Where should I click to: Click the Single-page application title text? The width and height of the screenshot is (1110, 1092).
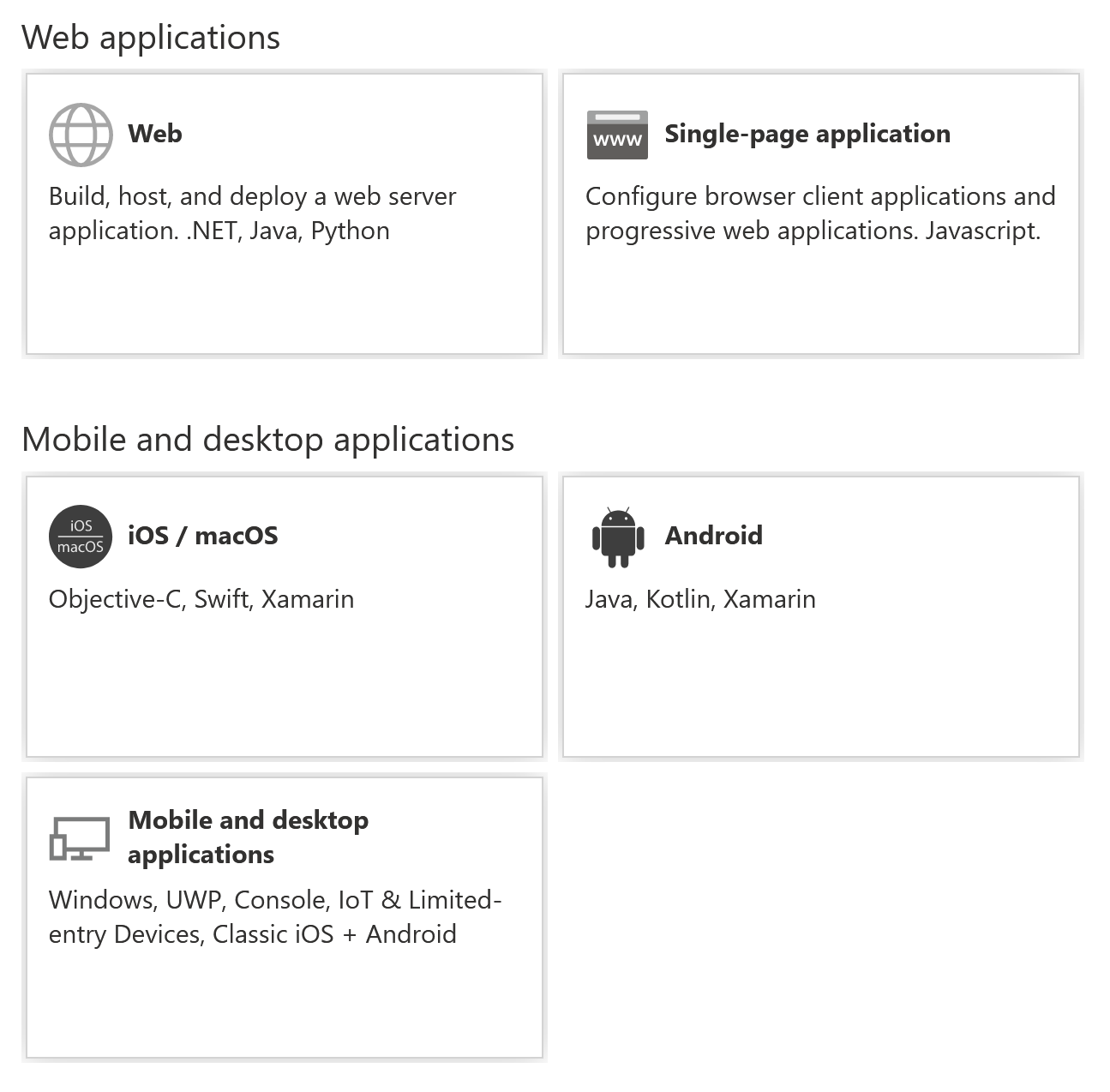[807, 134]
